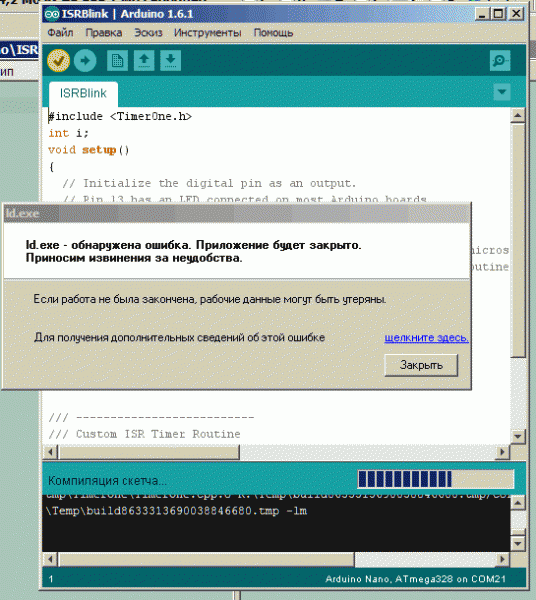
Task: Maximize the Arduino window
Action: (x=499, y=14)
